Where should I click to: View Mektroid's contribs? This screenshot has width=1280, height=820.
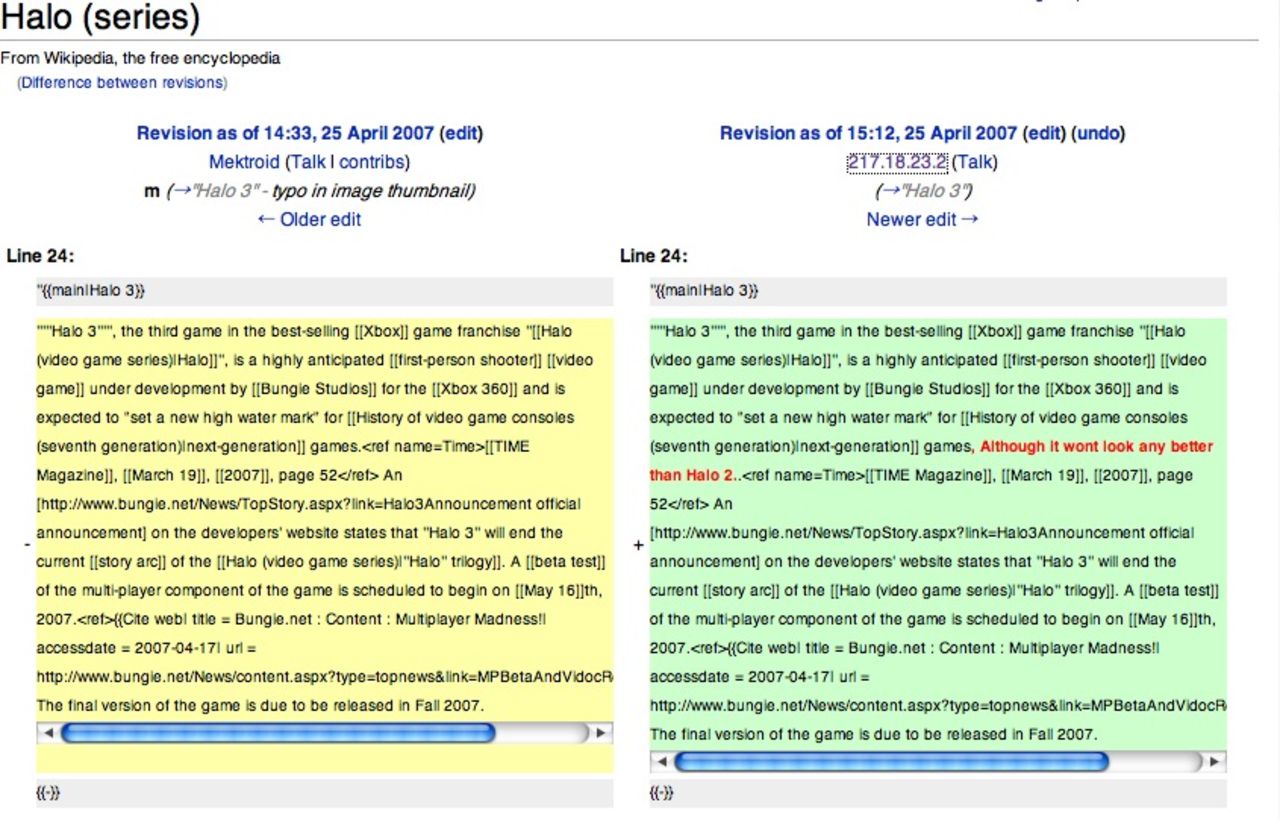371,162
